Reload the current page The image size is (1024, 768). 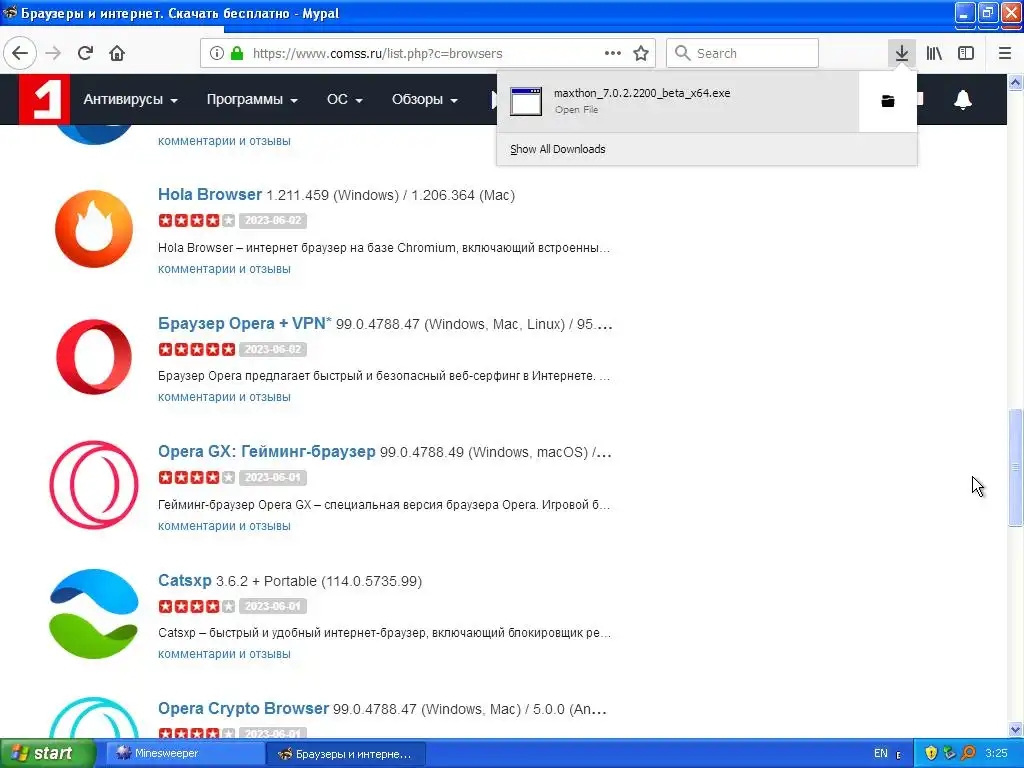click(x=85, y=53)
